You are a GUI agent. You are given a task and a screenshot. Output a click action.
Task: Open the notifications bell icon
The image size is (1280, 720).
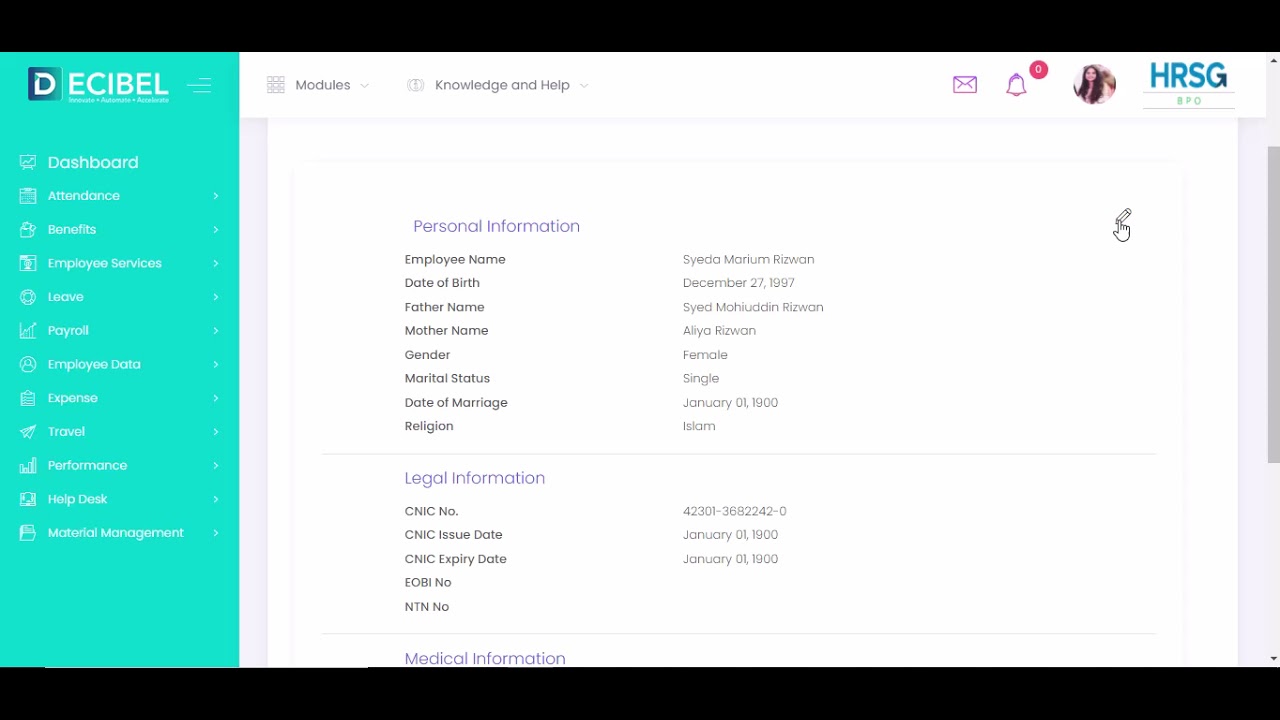(x=1016, y=85)
